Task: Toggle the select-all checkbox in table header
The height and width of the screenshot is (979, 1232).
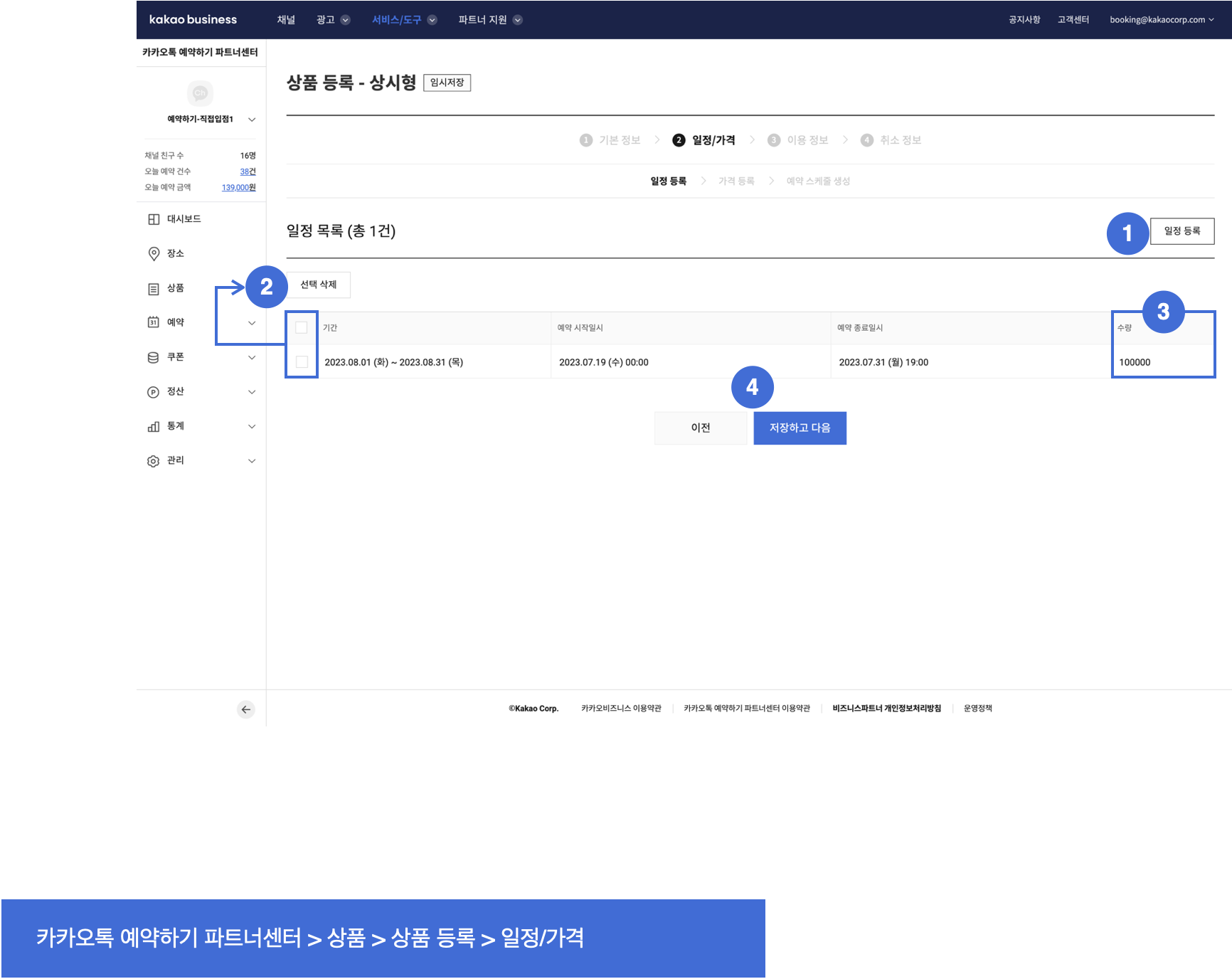Action: 302,327
